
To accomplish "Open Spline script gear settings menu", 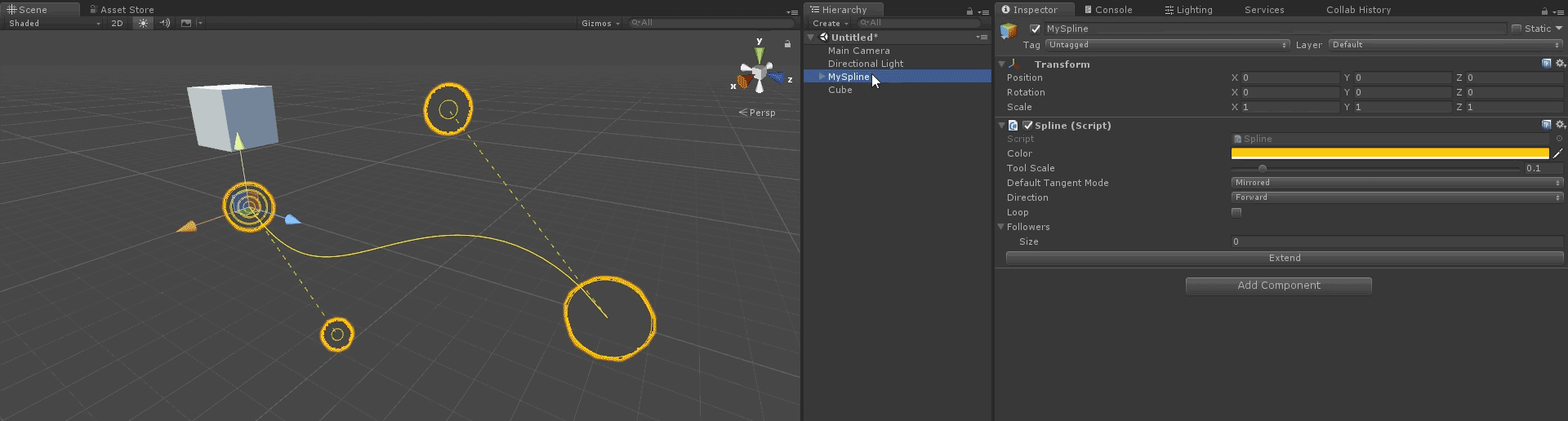I will (x=1560, y=125).
